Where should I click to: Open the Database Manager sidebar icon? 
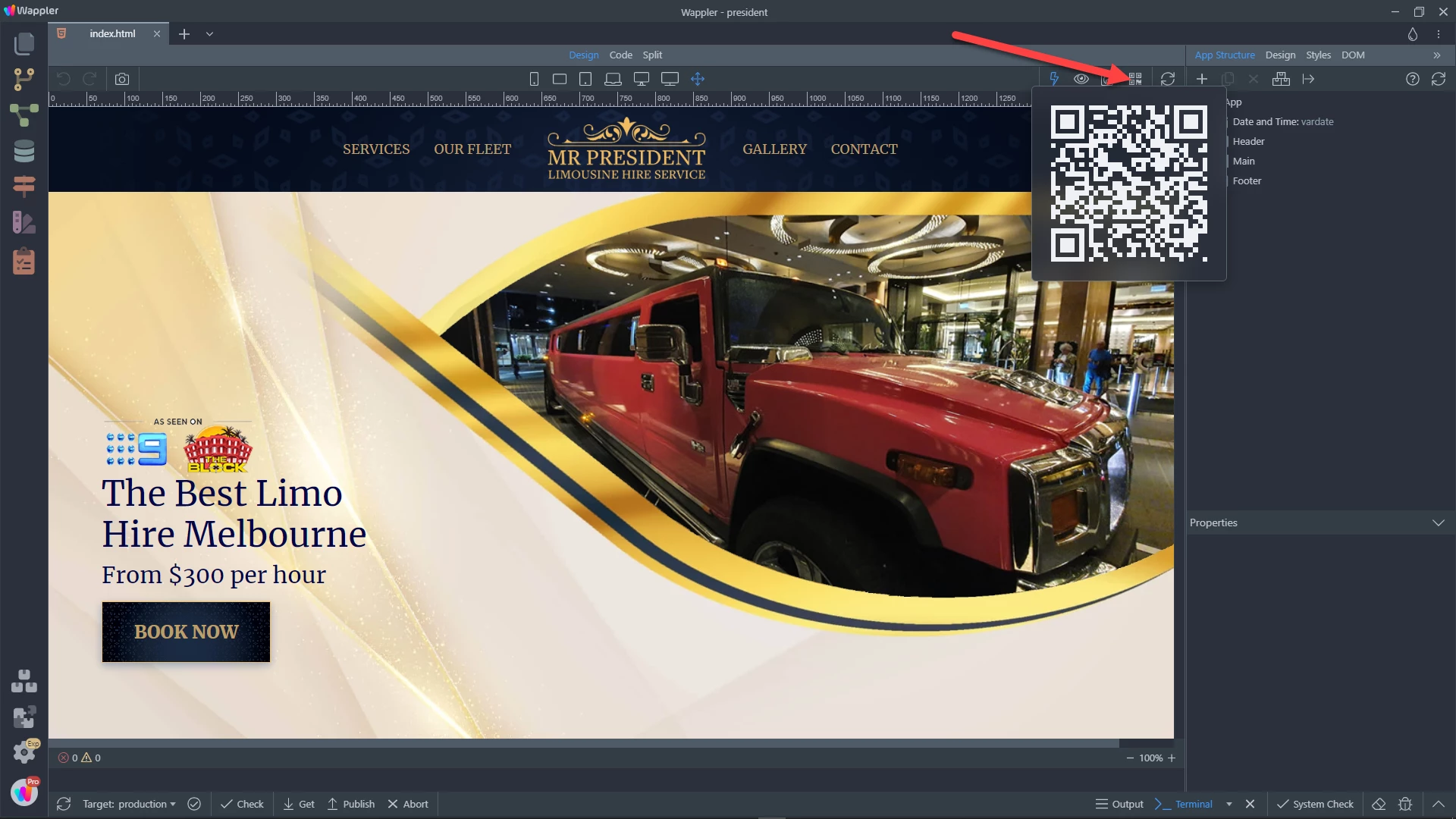click(24, 151)
